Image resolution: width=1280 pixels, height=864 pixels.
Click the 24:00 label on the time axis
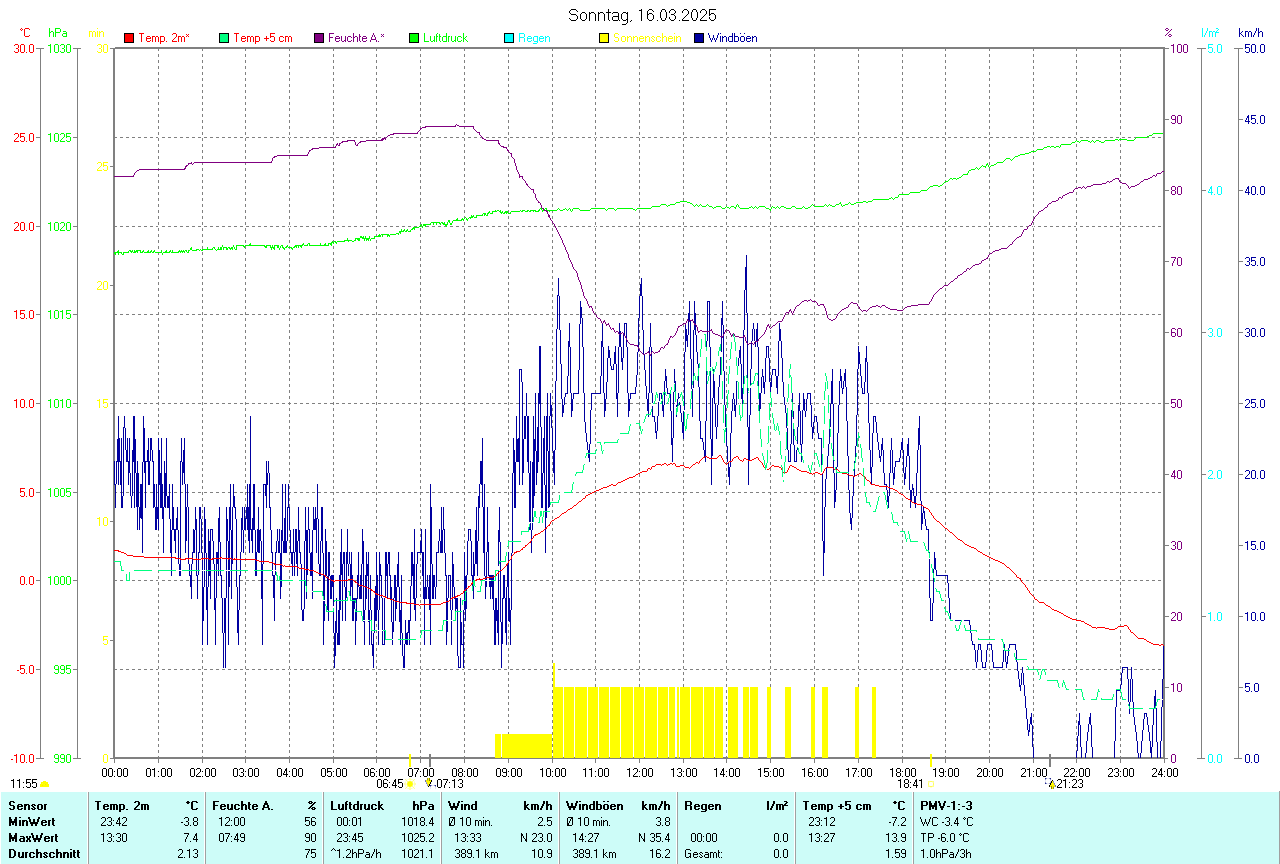point(1164,772)
